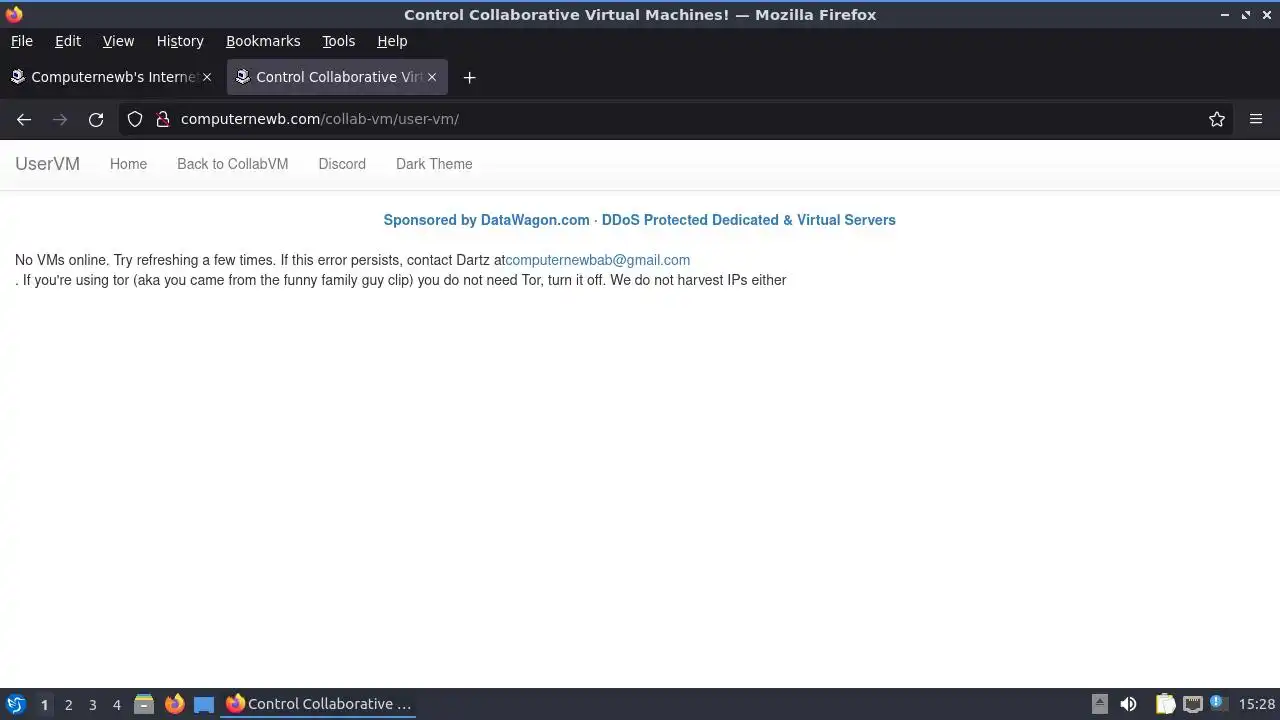Open the taskbar application launcher icon
The height and width of the screenshot is (720, 1280).
[x=16, y=704]
